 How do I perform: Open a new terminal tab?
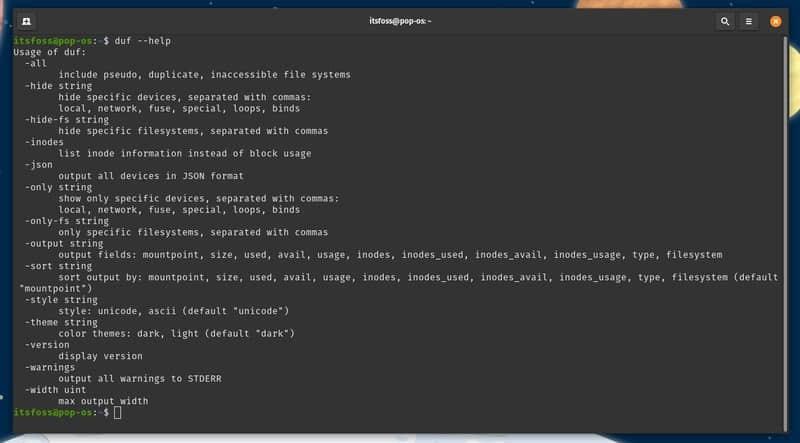pos(25,20)
